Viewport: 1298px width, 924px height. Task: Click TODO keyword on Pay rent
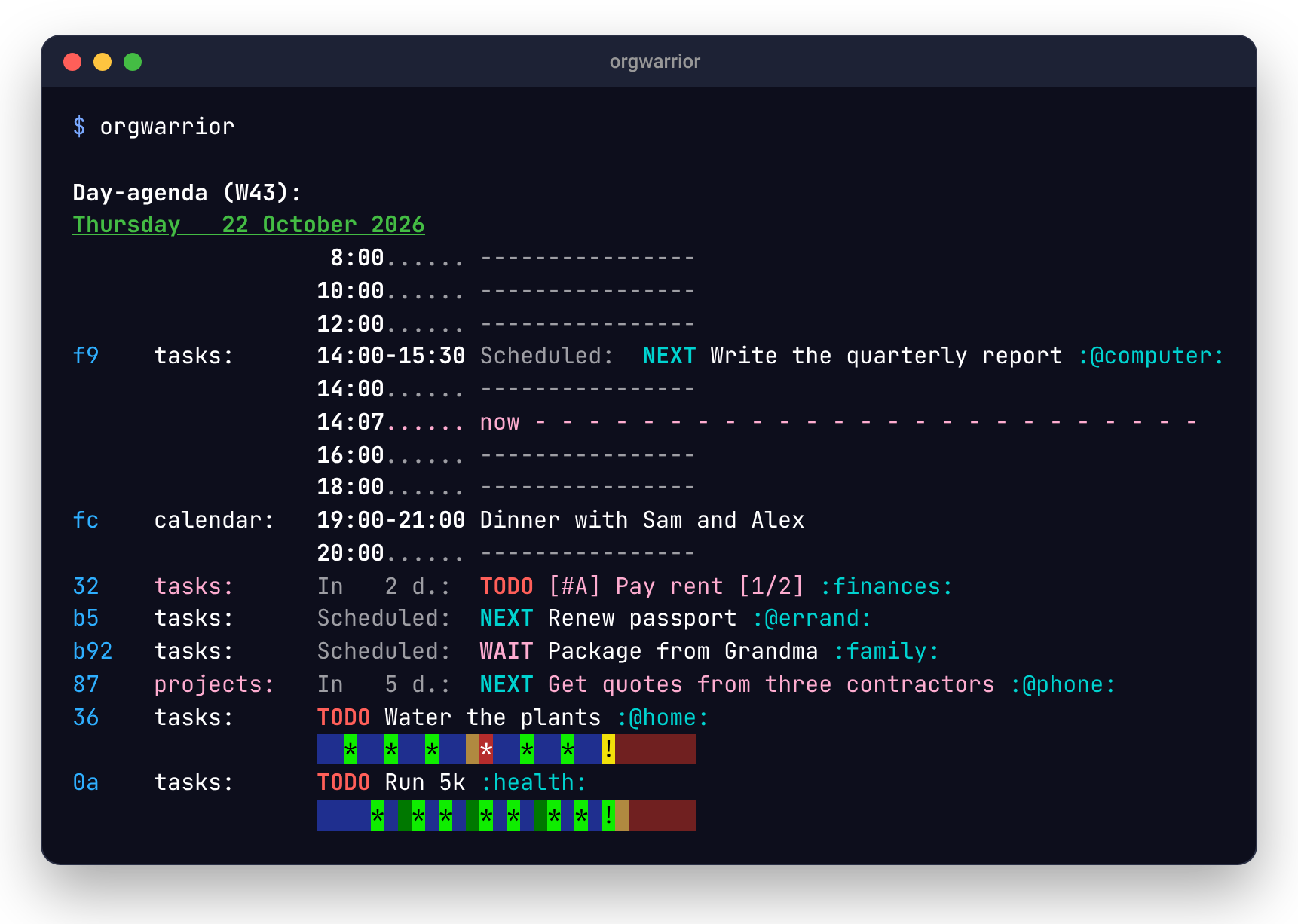coord(507,586)
